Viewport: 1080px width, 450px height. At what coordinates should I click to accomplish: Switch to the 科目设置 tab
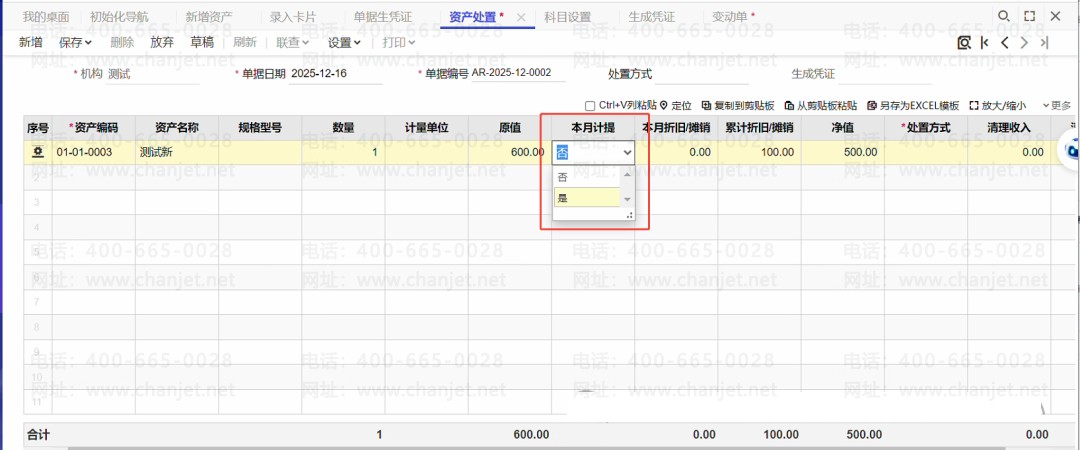[567, 17]
